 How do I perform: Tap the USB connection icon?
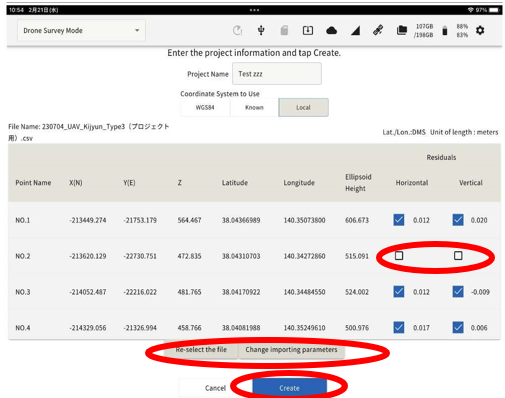(x=261, y=31)
